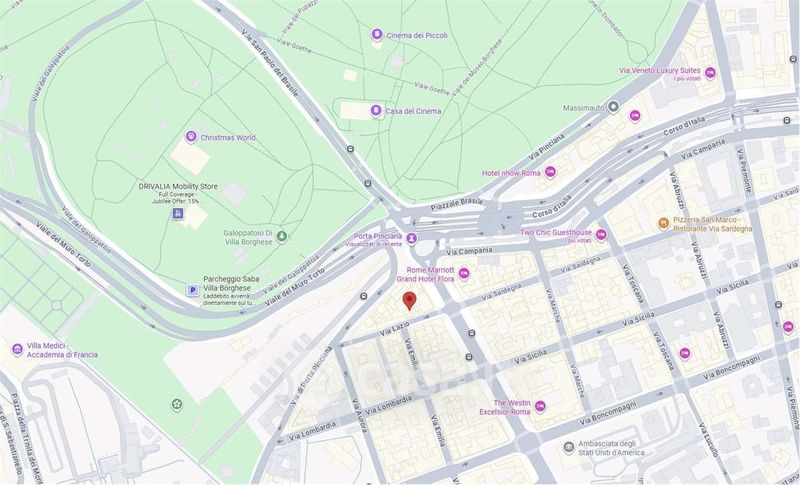This screenshot has height=485, width=800.
Task: Open the Westin Excelsior Roma hotel marker
Action: tap(540, 406)
